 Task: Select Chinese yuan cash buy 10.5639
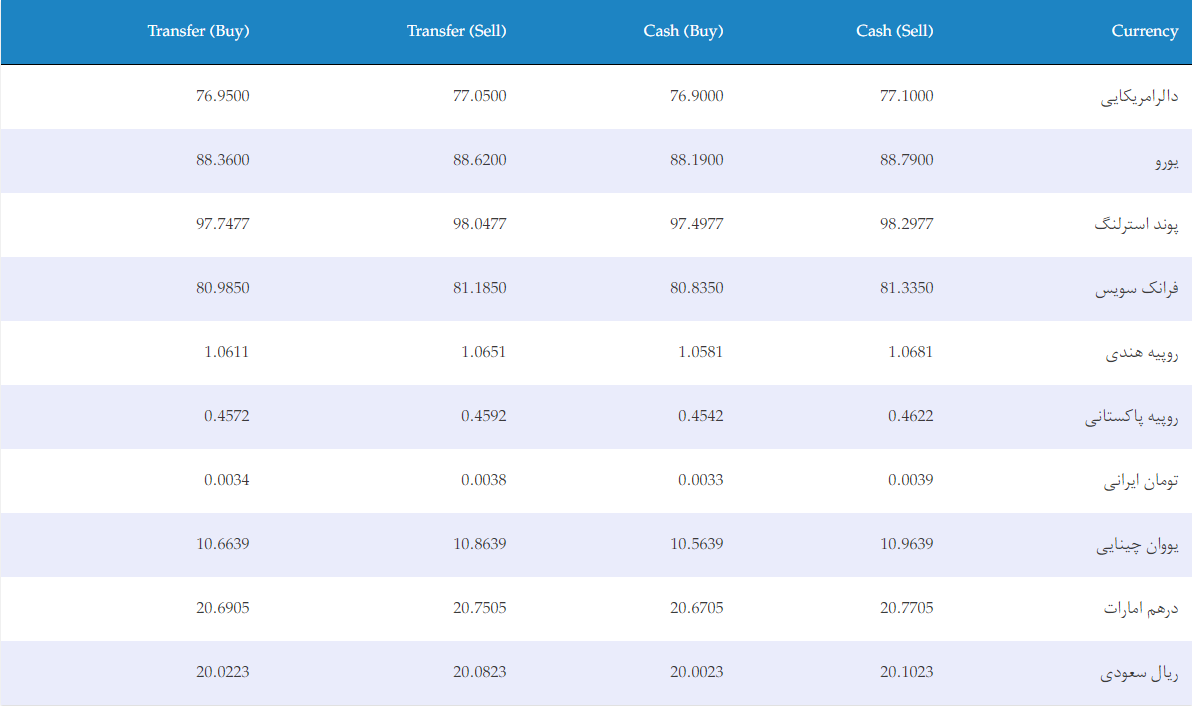697,543
